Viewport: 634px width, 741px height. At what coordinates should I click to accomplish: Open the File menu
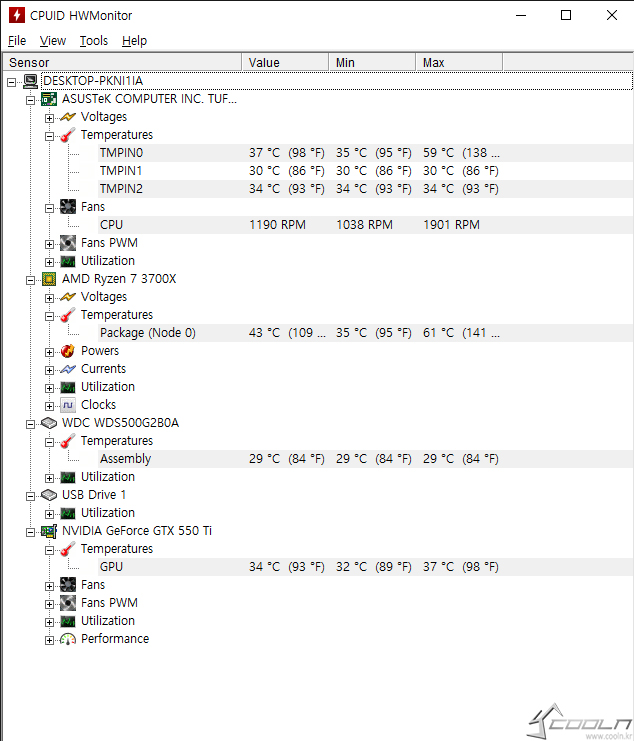(x=17, y=41)
